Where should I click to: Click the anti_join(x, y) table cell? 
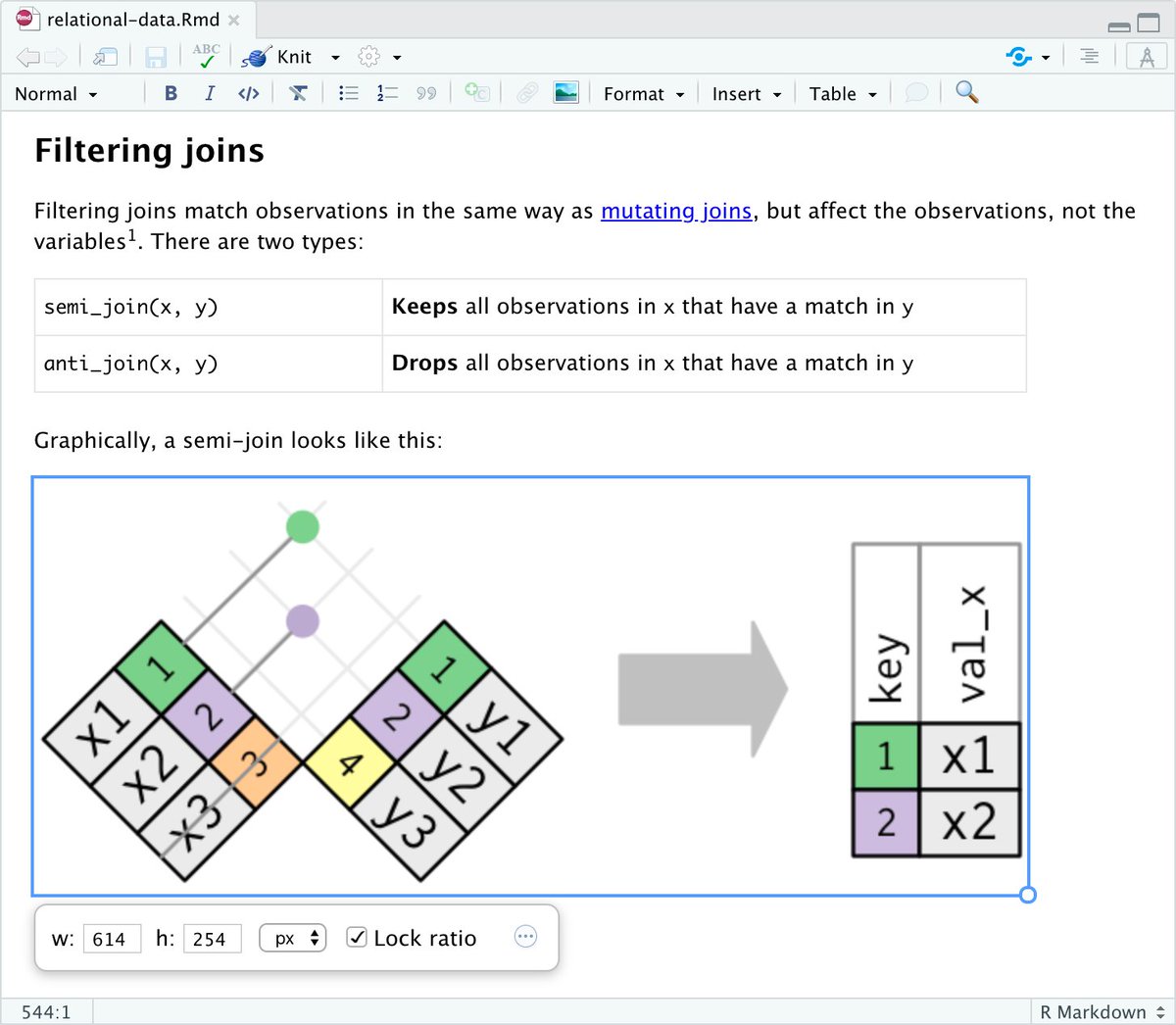pos(209,364)
